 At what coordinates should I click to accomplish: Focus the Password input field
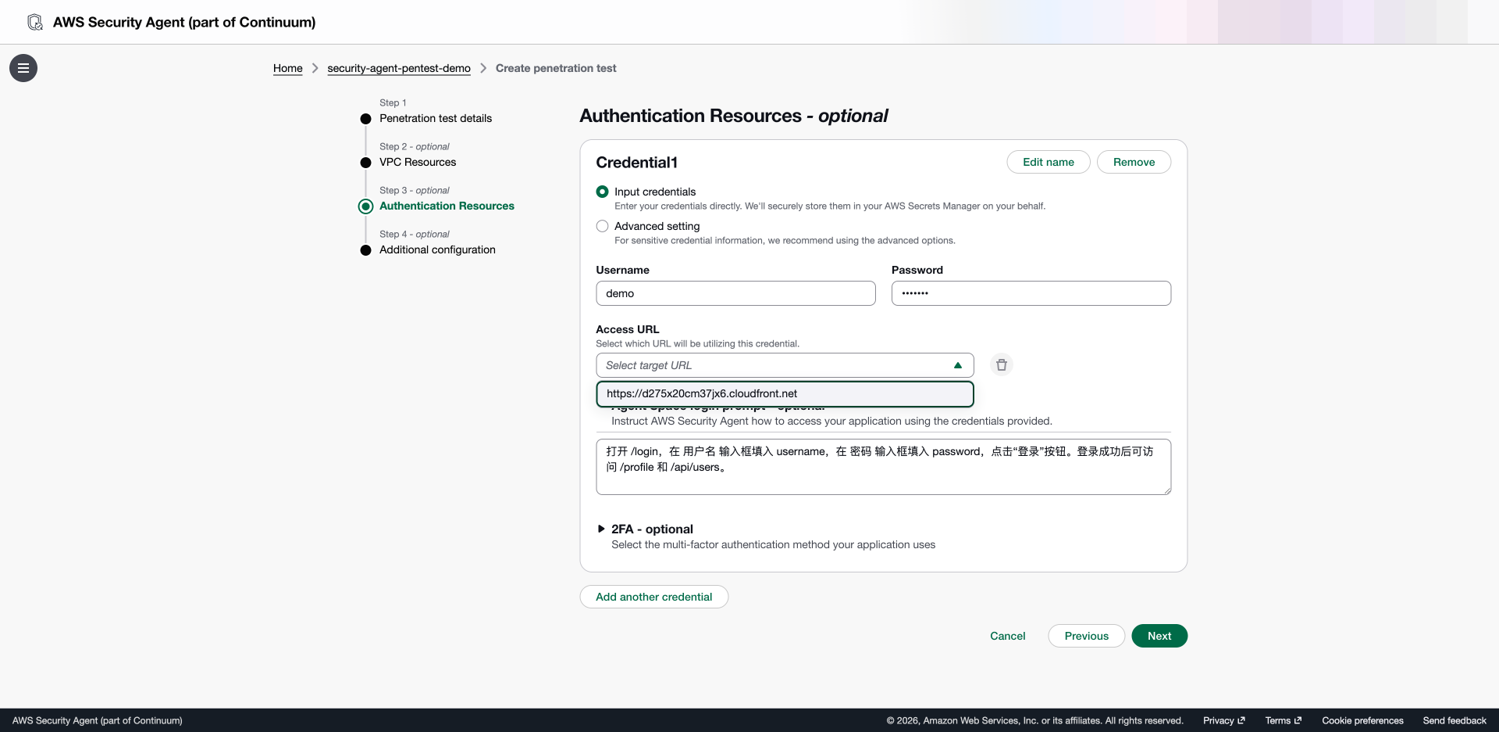1031,293
